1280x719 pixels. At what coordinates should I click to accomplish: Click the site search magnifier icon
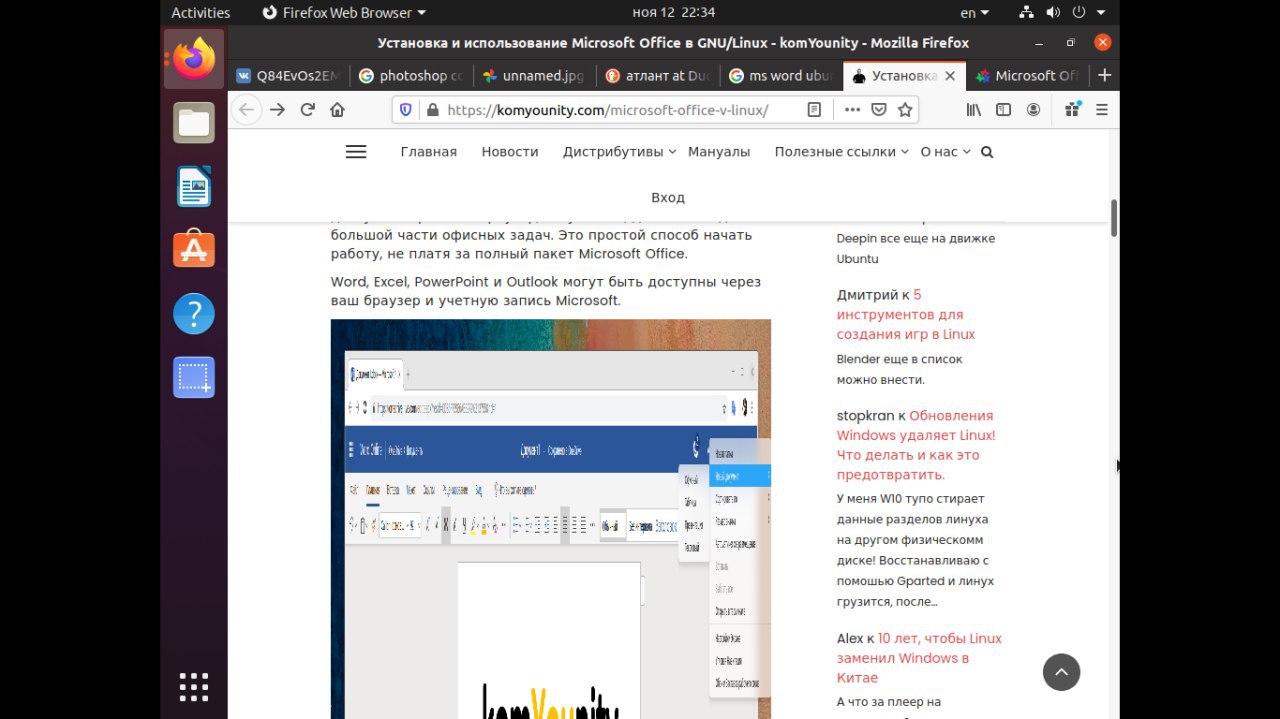[x=987, y=152]
